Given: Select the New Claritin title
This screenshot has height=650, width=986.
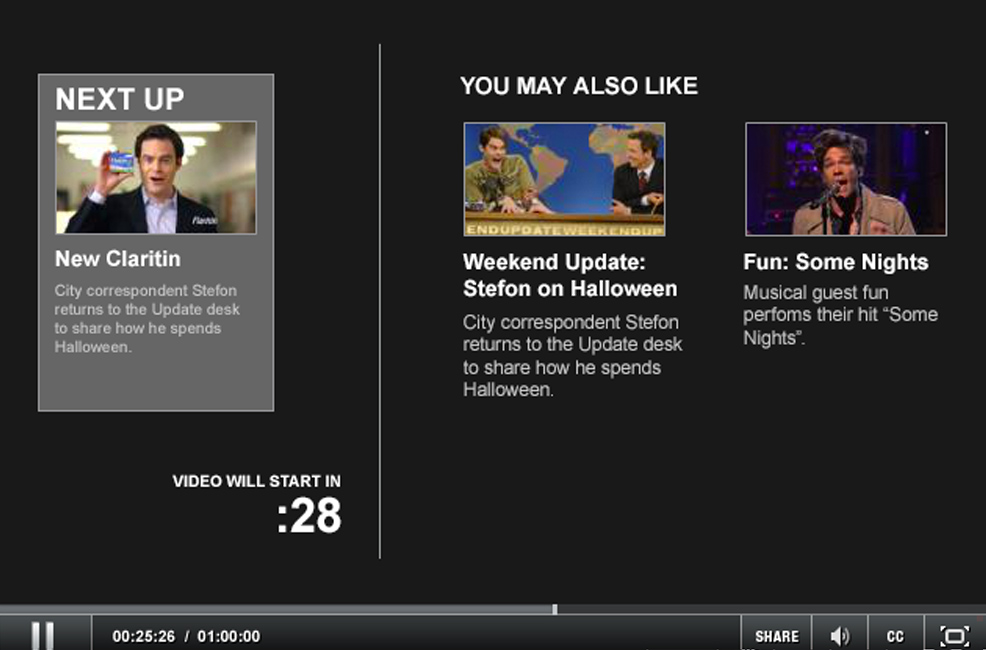Looking at the screenshot, I should tap(118, 258).
